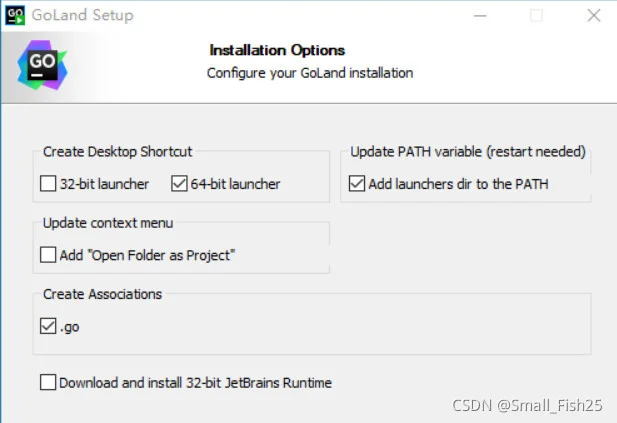This screenshot has width=617, height=423.
Task: Click the "Update PATH variable (restart needed)" label
Action: tap(468, 152)
